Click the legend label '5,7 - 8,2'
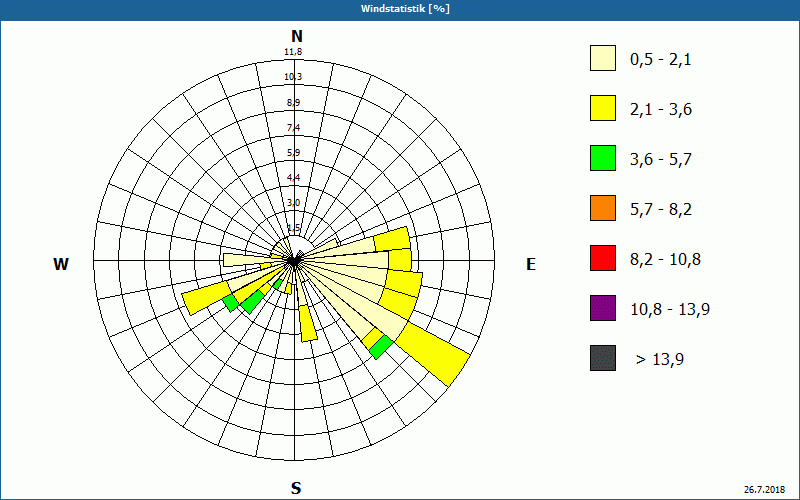 click(x=661, y=210)
